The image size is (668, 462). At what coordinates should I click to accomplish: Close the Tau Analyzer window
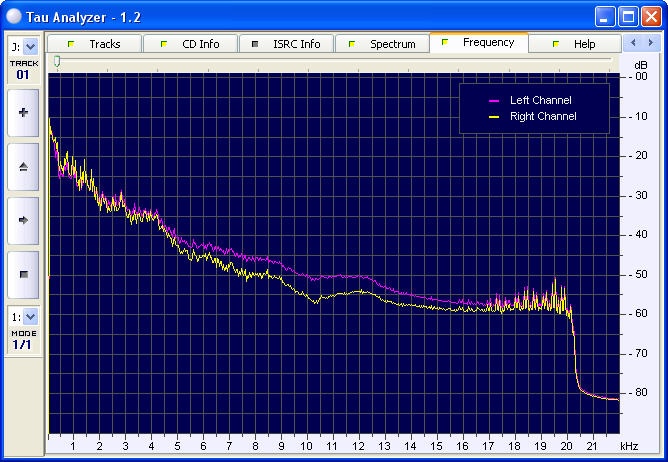click(x=651, y=17)
